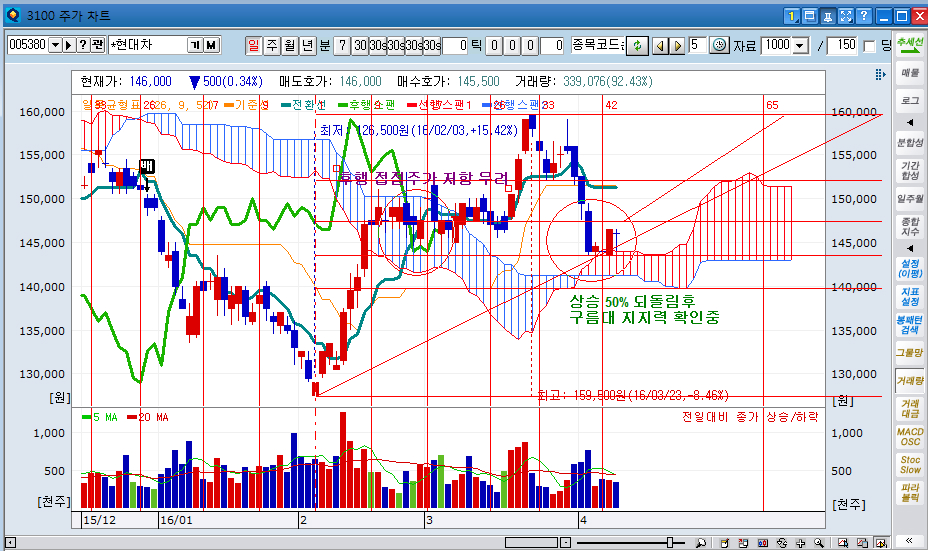Click the 지표설정 indicator settings button
928x551 pixels.
910,296
